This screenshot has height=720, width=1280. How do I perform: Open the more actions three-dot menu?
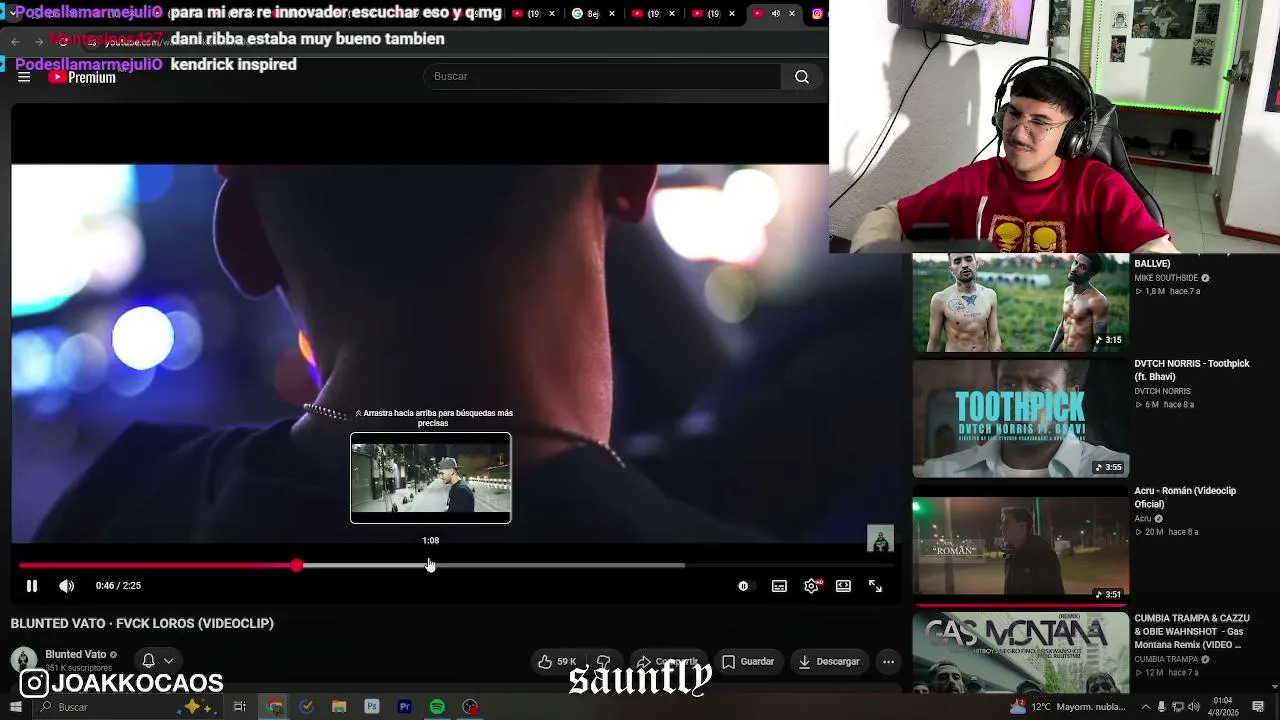coord(888,661)
